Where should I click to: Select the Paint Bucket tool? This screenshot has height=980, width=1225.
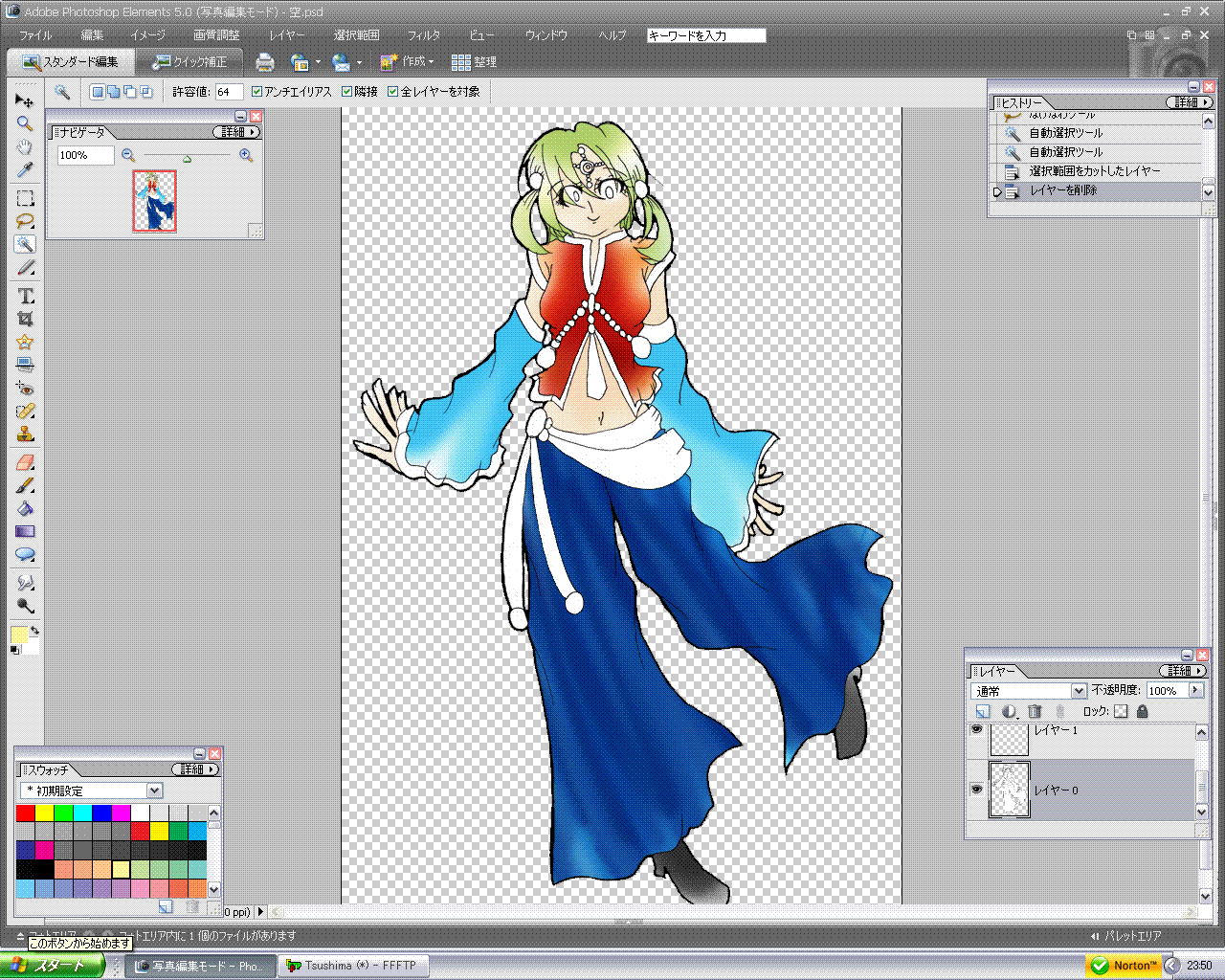click(25, 509)
